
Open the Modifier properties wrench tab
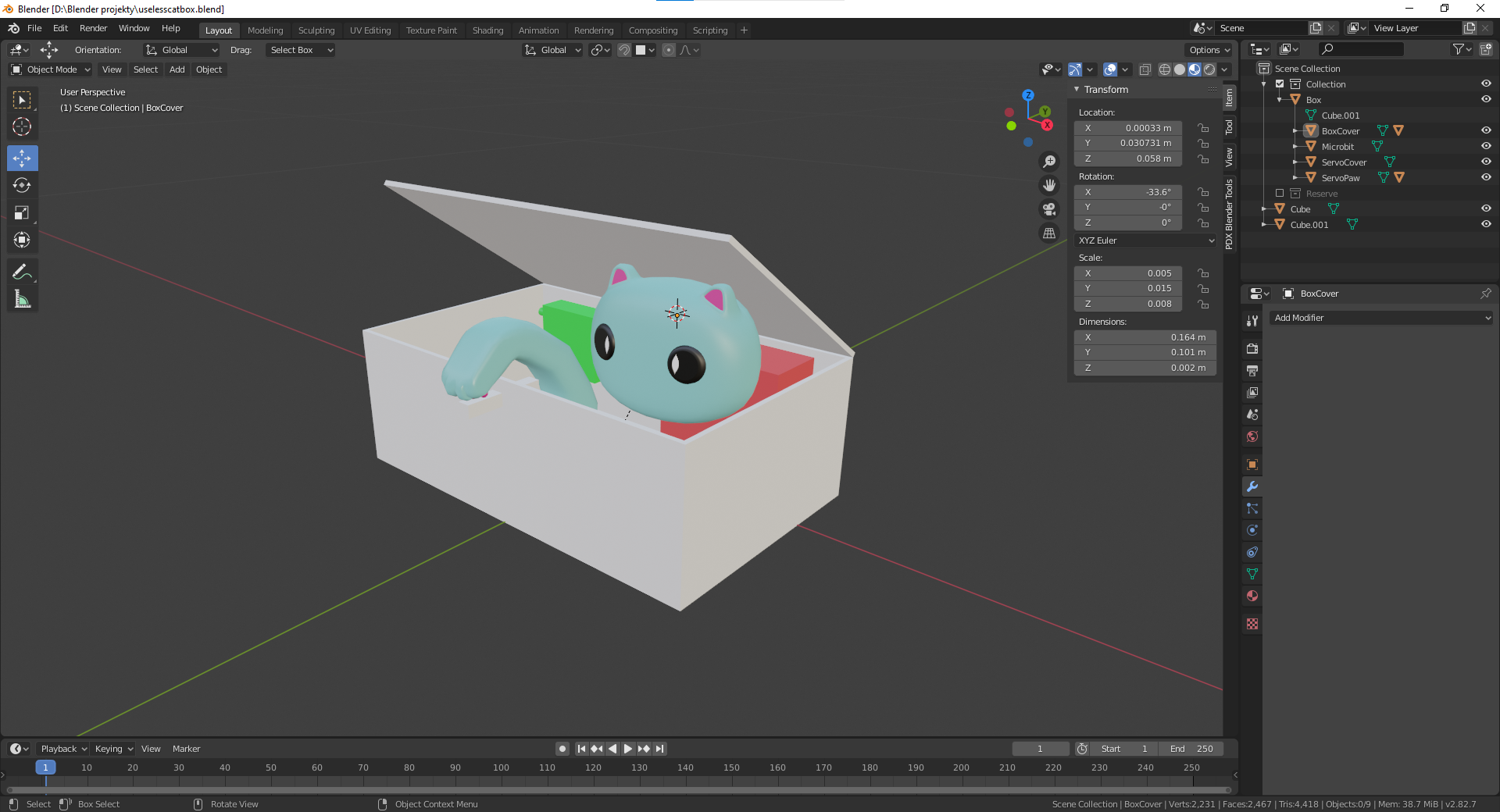pos(1252,486)
